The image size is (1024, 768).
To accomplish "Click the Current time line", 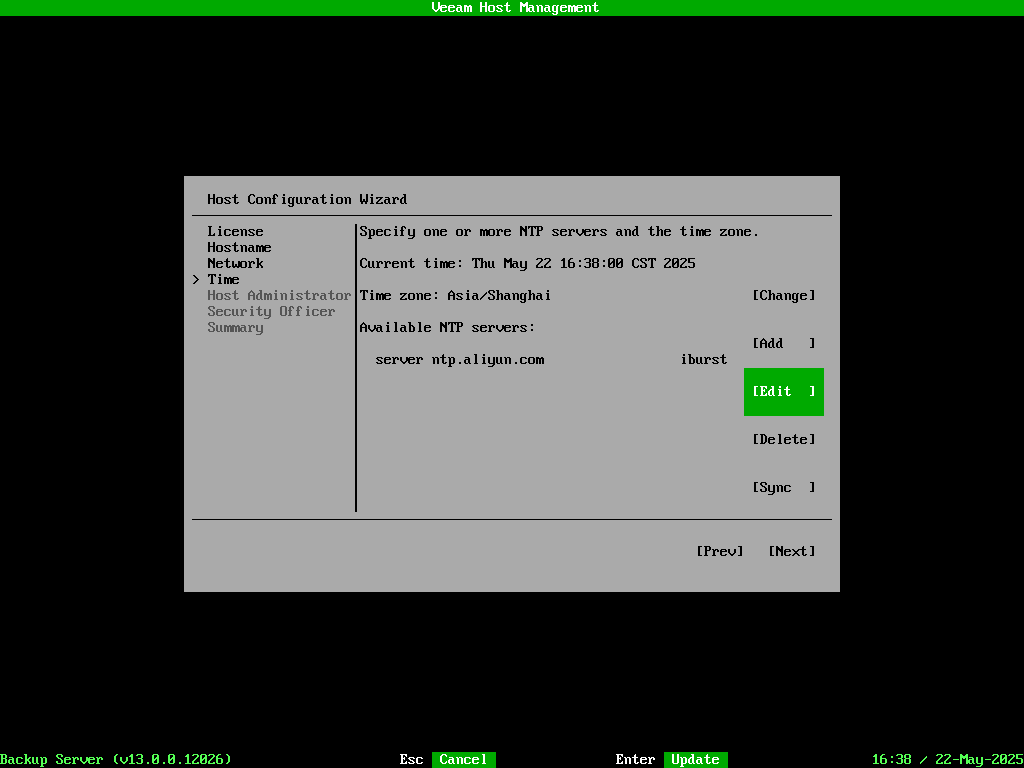I will pos(527,263).
